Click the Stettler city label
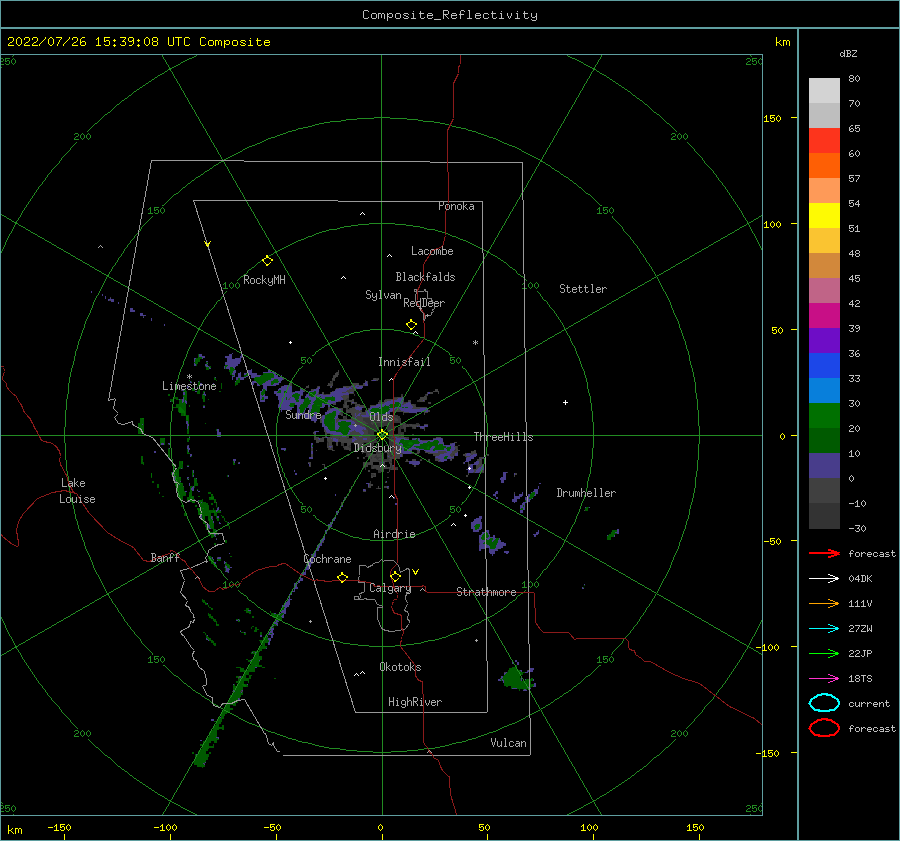900x841 pixels. pyautogui.click(x=583, y=289)
